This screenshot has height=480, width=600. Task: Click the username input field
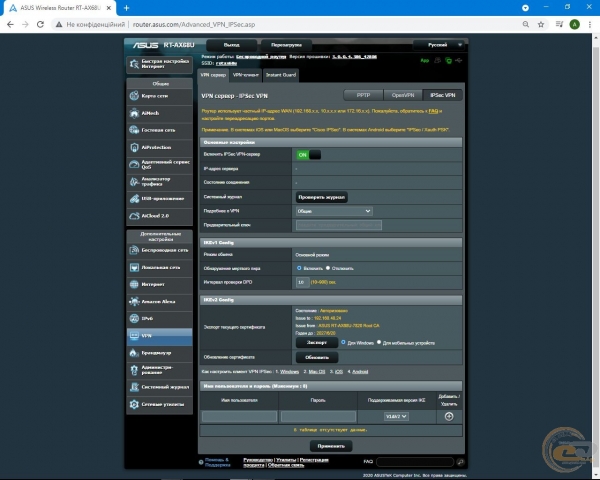tap(239, 416)
